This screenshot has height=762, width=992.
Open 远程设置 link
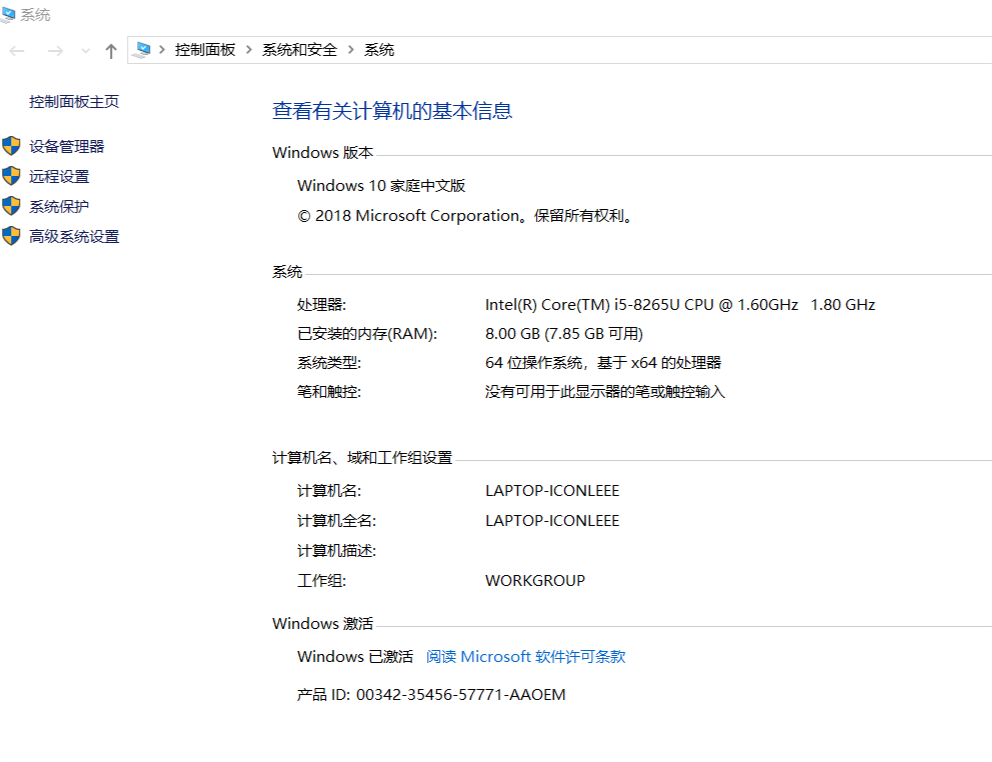pyautogui.click(x=59, y=177)
